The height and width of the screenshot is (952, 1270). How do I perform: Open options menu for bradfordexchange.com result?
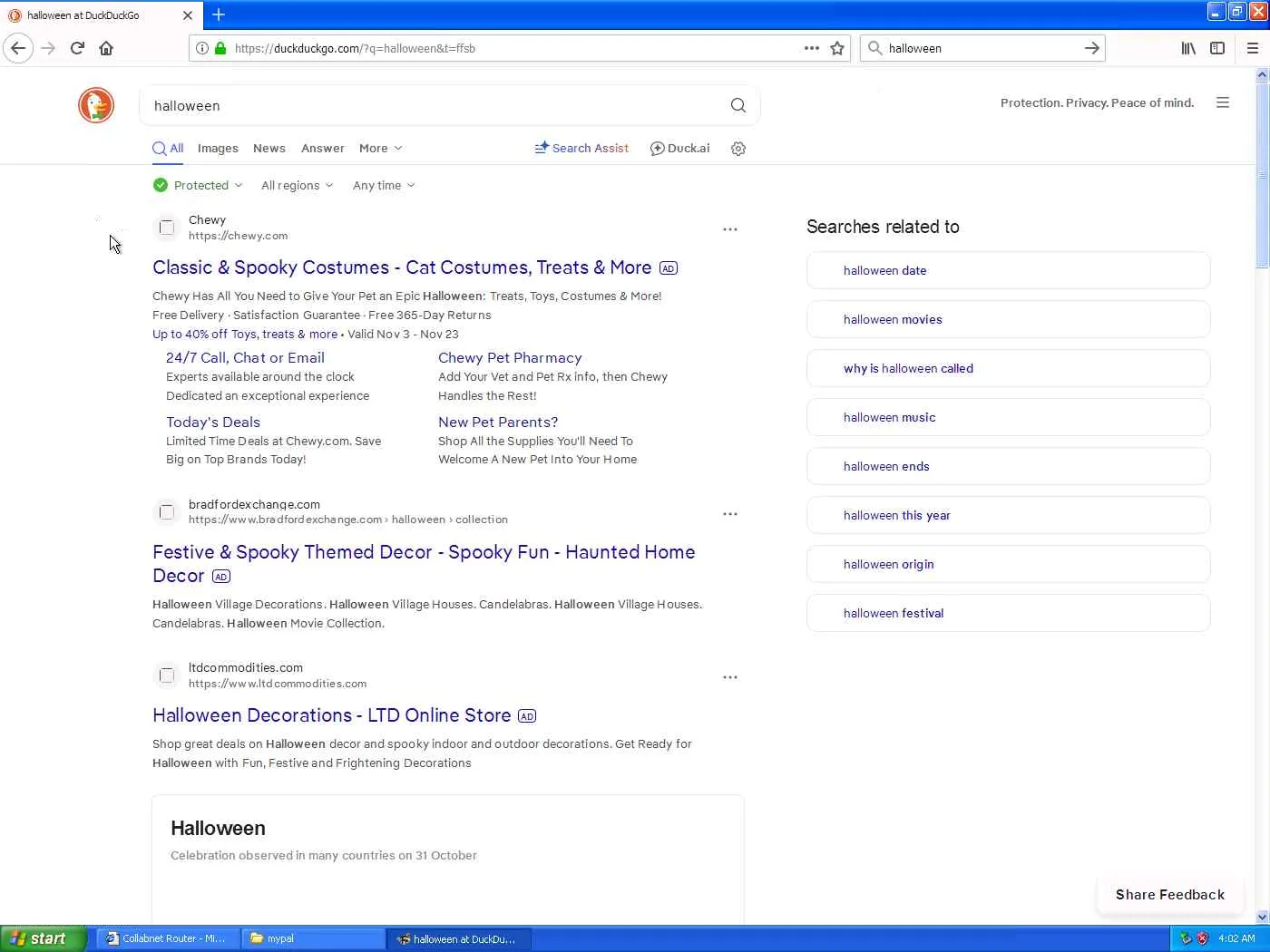(x=730, y=514)
